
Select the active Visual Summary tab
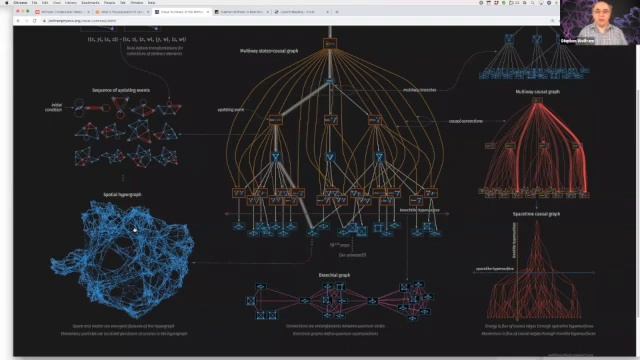[181, 12]
